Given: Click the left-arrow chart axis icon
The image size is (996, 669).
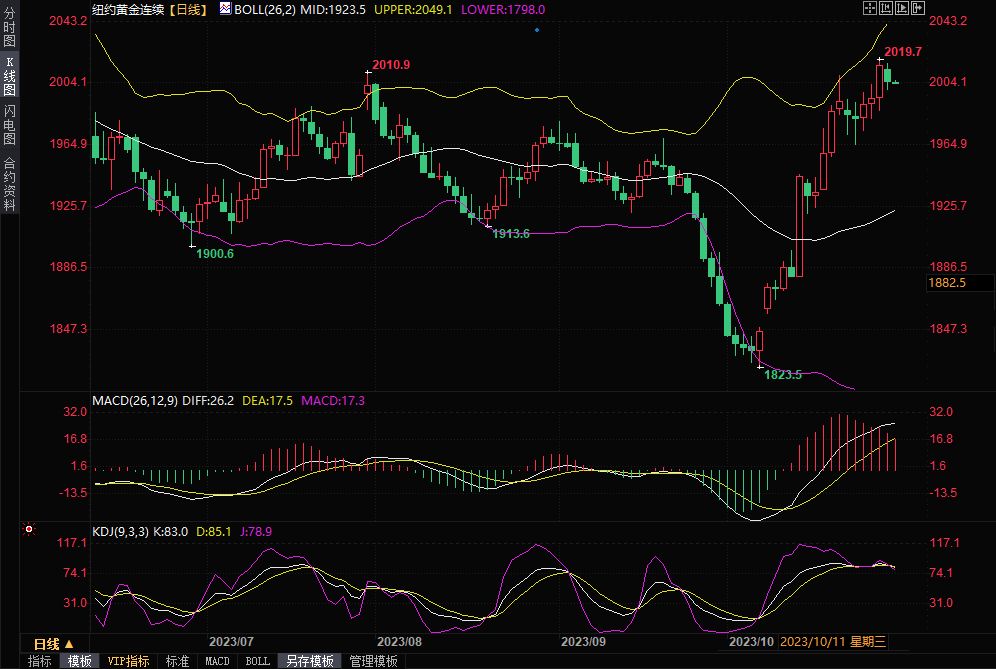Looking at the screenshot, I should (x=886, y=8).
